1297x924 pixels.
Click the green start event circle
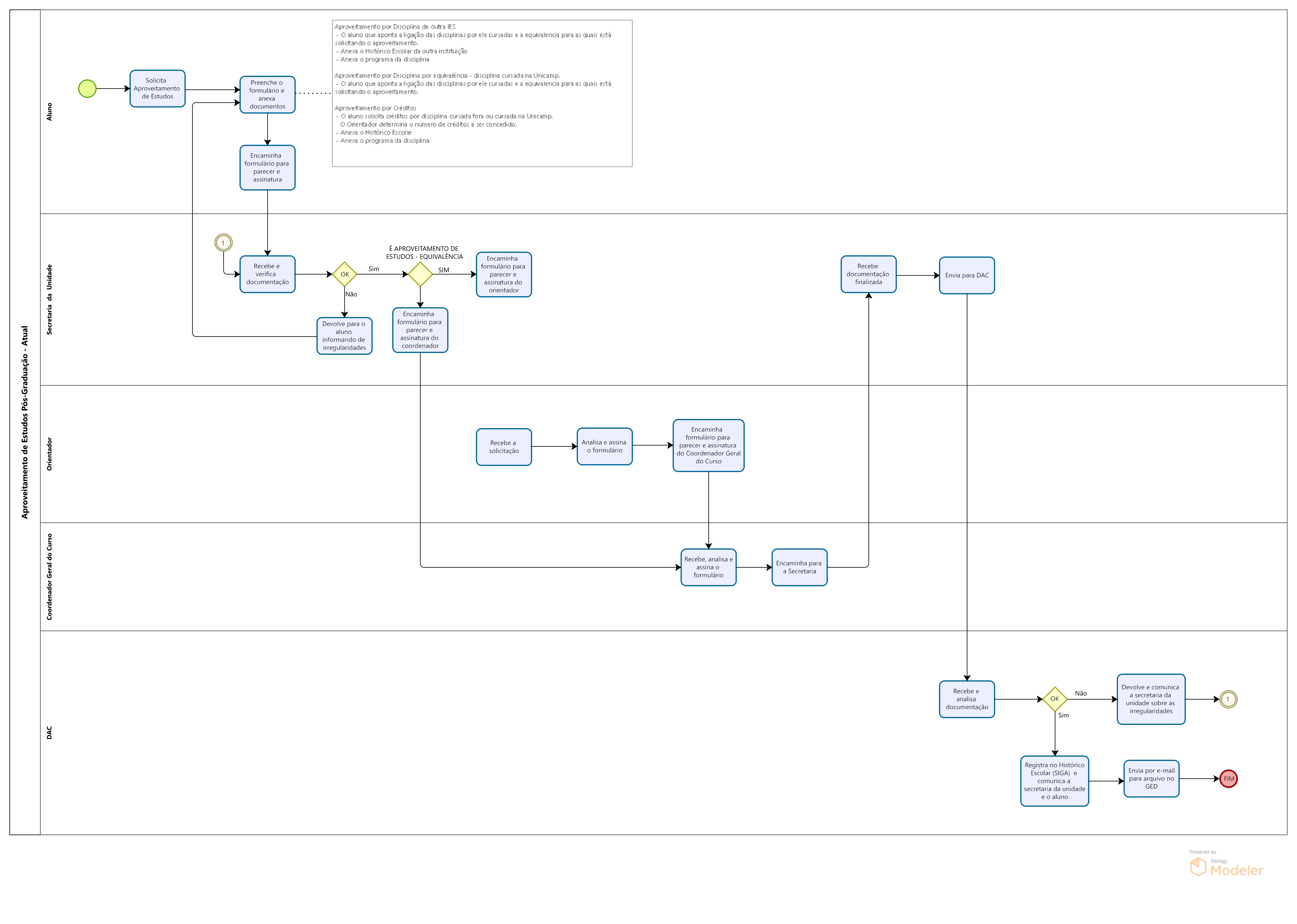(x=87, y=89)
